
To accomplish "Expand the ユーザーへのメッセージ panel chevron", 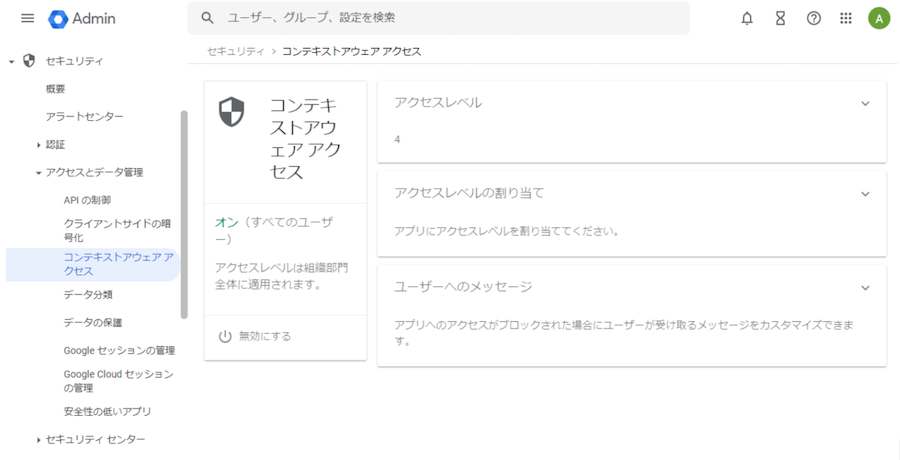I will [865, 288].
